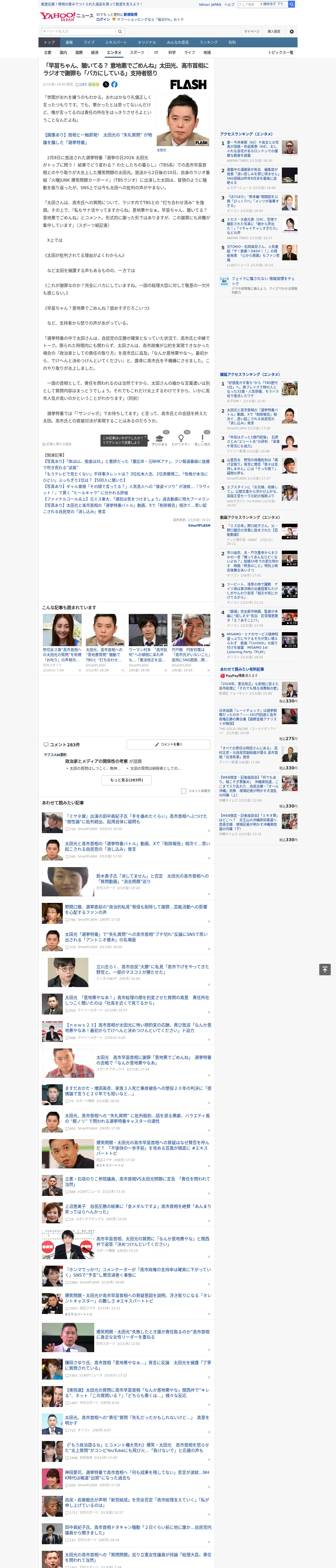The image size is (336, 1568).
Task: Click the PayPay残高使えます icon label
Action: 238,676
